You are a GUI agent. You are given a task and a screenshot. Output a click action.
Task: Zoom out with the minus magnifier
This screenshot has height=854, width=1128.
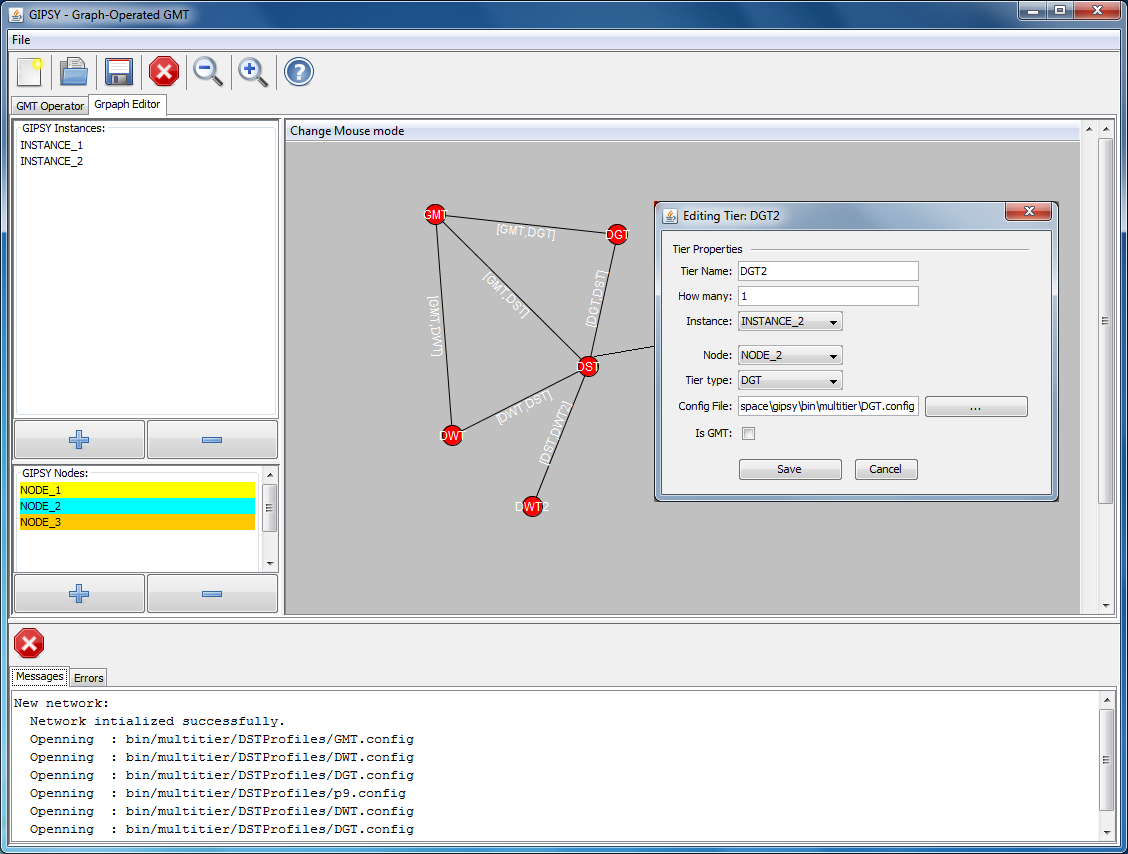[x=208, y=72]
